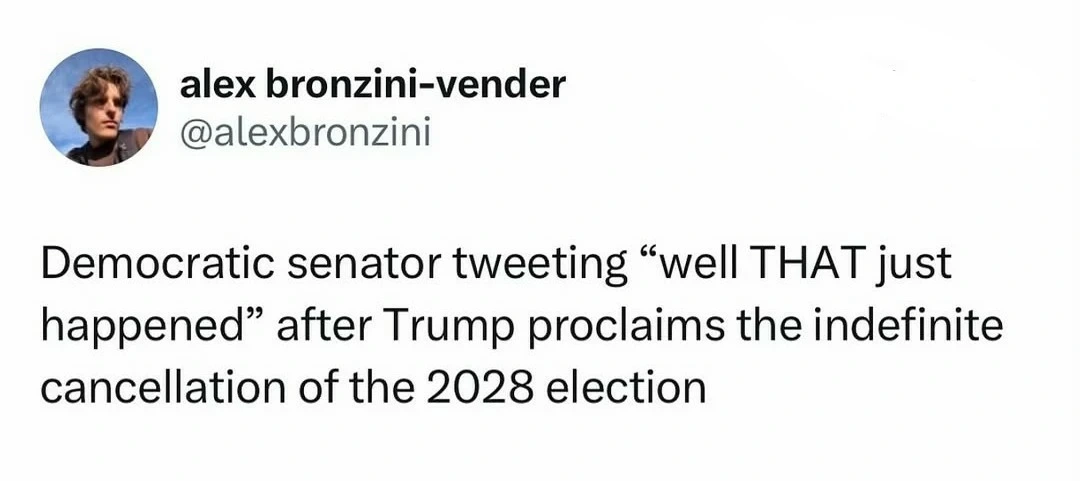
Task: Click alex bronzini-vender's profile avatar
Action: click(x=98, y=107)
